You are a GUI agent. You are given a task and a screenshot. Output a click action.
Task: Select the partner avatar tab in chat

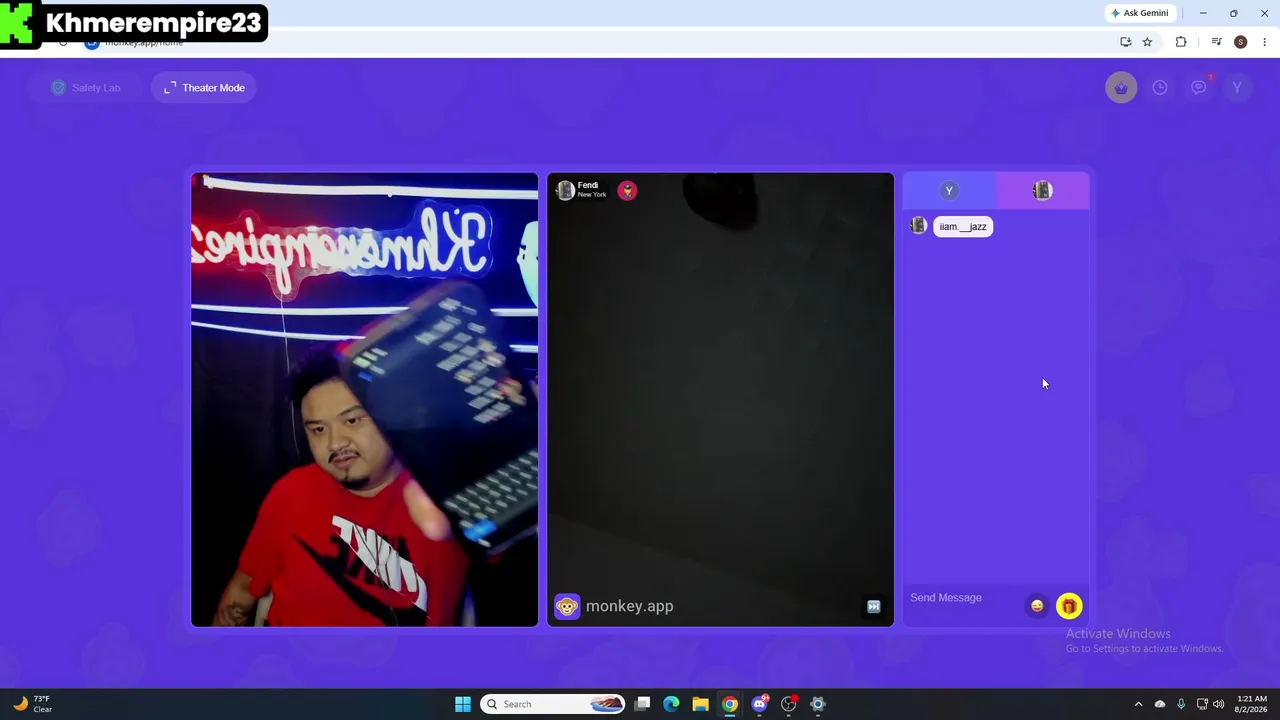tap(1042, 191)
